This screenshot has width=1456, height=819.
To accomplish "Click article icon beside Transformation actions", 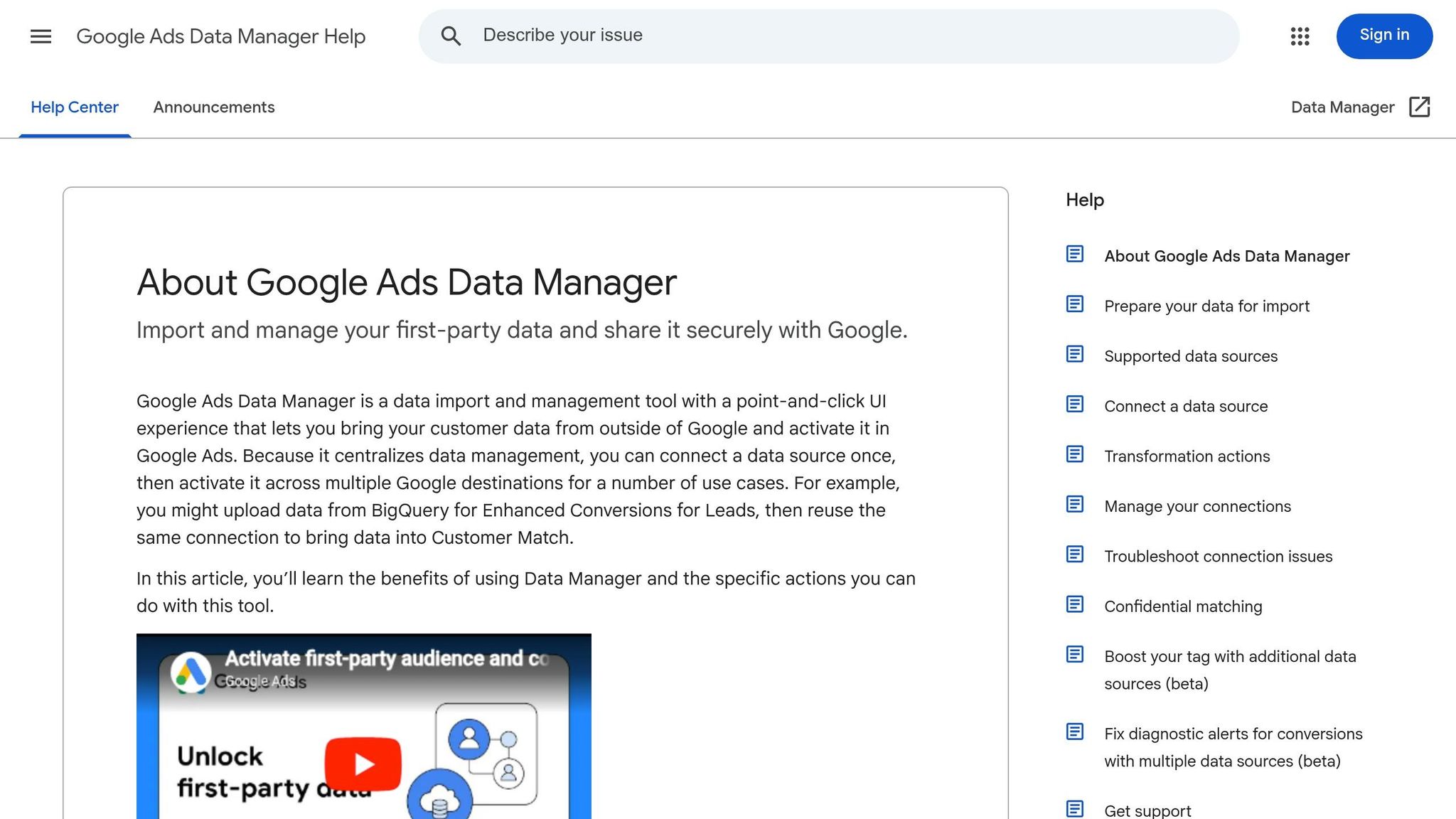I will click(1075, 454).
